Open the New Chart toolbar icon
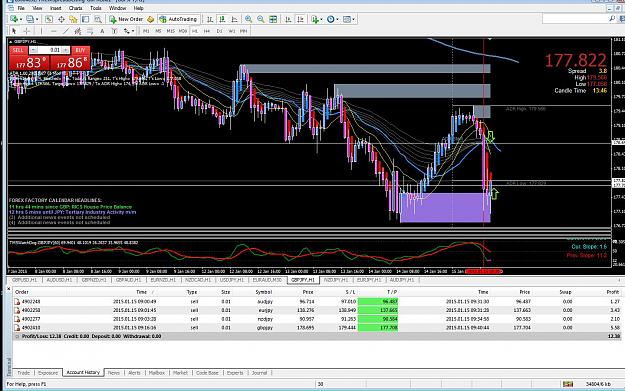The width and height of the screenshot is (625, 391). tap(14, 19)
